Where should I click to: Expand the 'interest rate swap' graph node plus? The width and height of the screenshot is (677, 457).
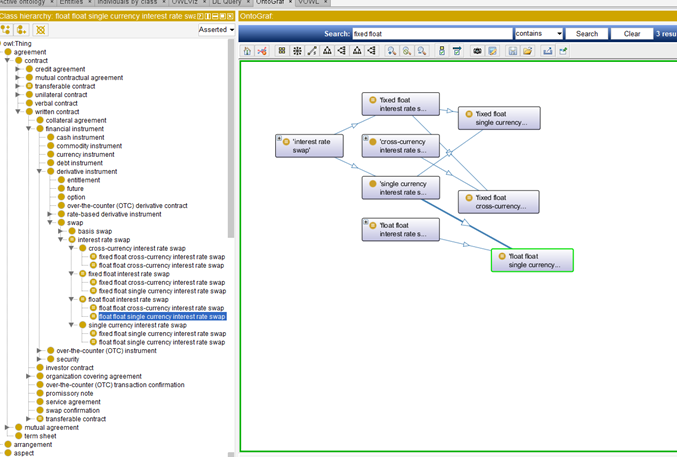(279, 138)
